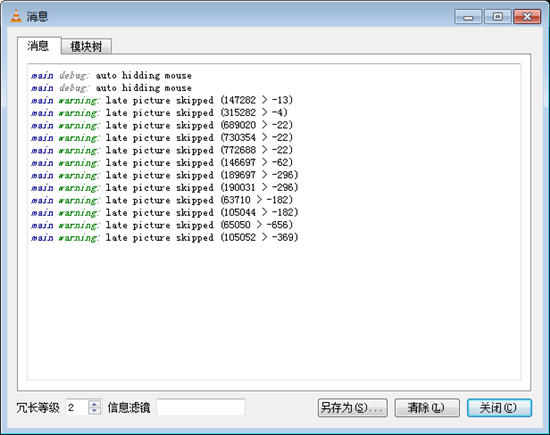Close the dialog with 关闭(C) button
550x435 pixels.
pos(499,408)
